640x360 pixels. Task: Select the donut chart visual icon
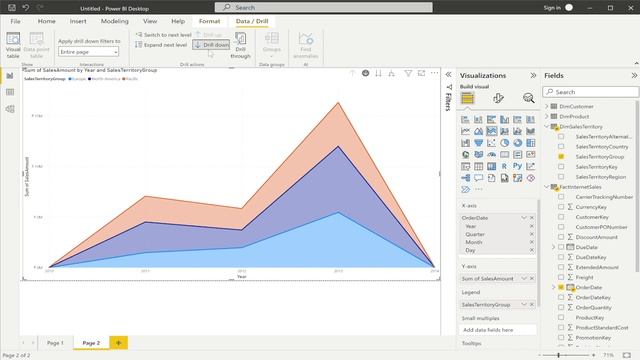pyautogui.click(x=518, y=143)
